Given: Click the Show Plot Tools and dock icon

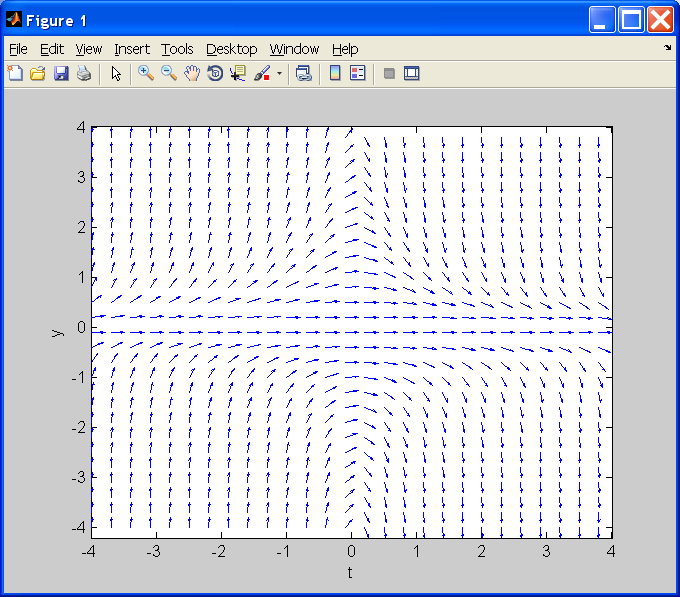Looking at the screenshot, I should click(412, 73).
